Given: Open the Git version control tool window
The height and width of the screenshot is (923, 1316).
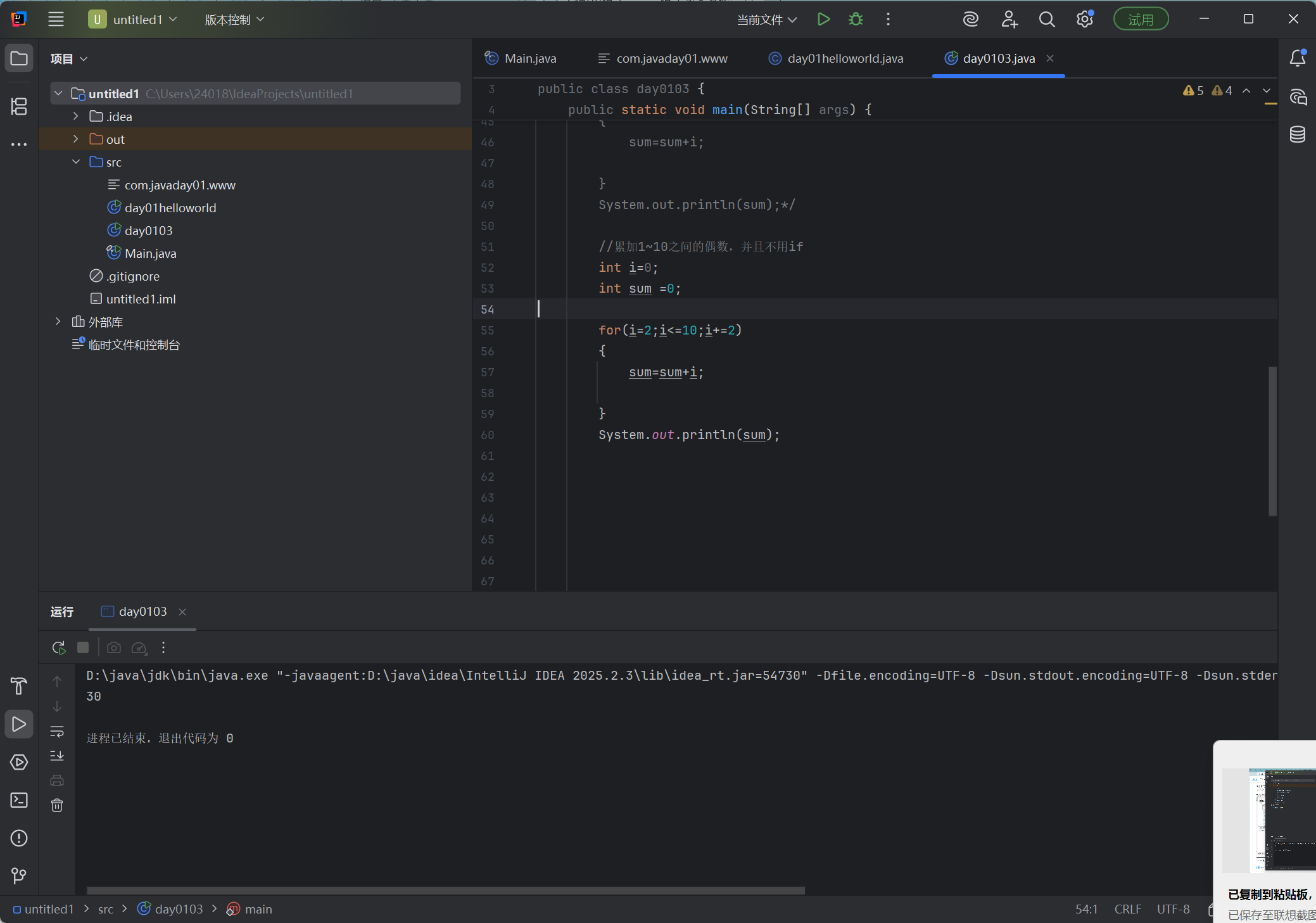Looking at the screenshot, I should 19,875.
